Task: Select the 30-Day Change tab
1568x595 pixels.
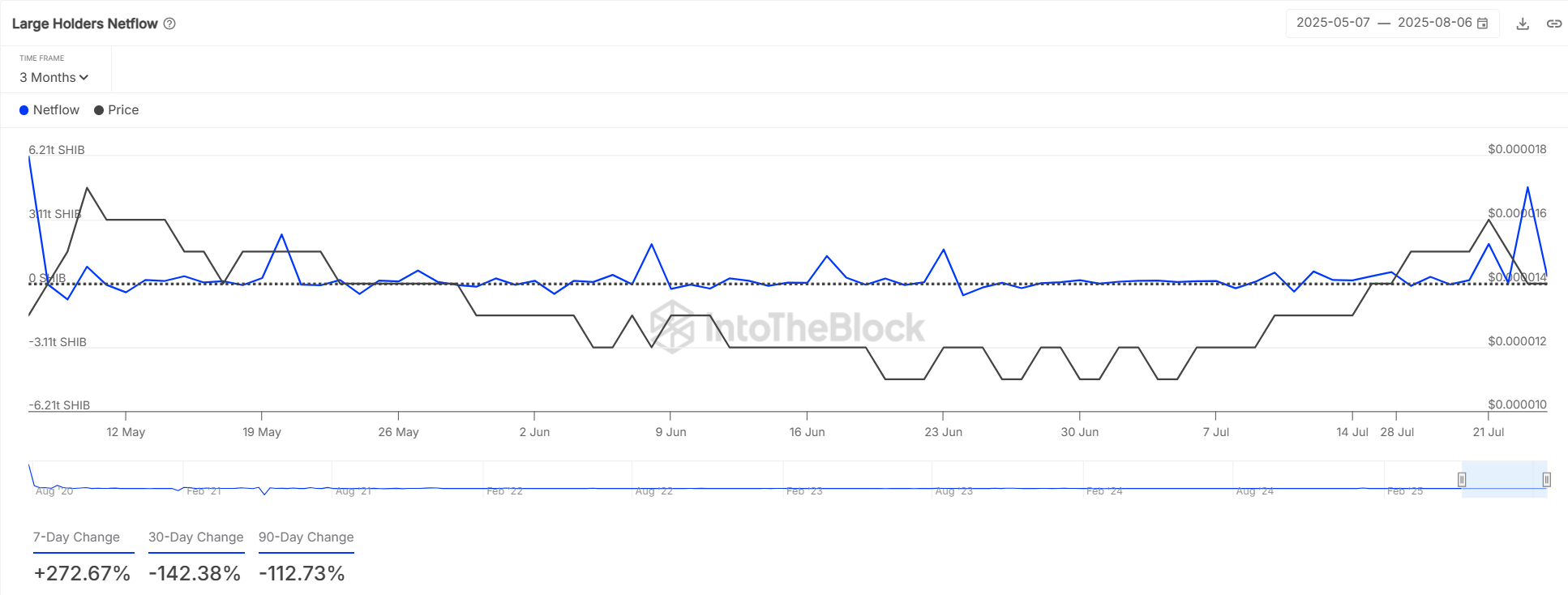Action: 195,537
